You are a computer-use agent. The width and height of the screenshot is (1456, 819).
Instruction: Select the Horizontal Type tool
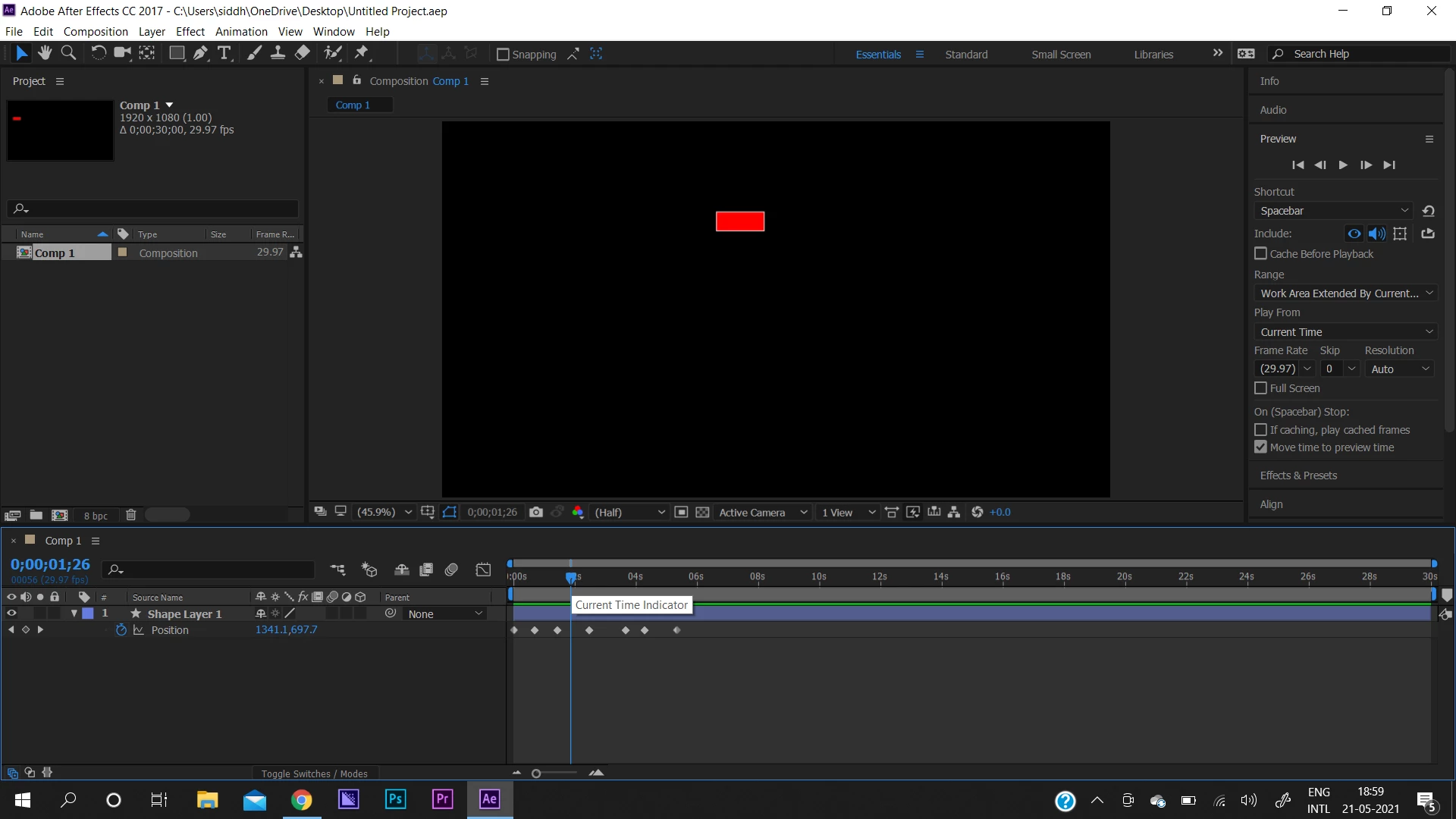coord(224,53)
